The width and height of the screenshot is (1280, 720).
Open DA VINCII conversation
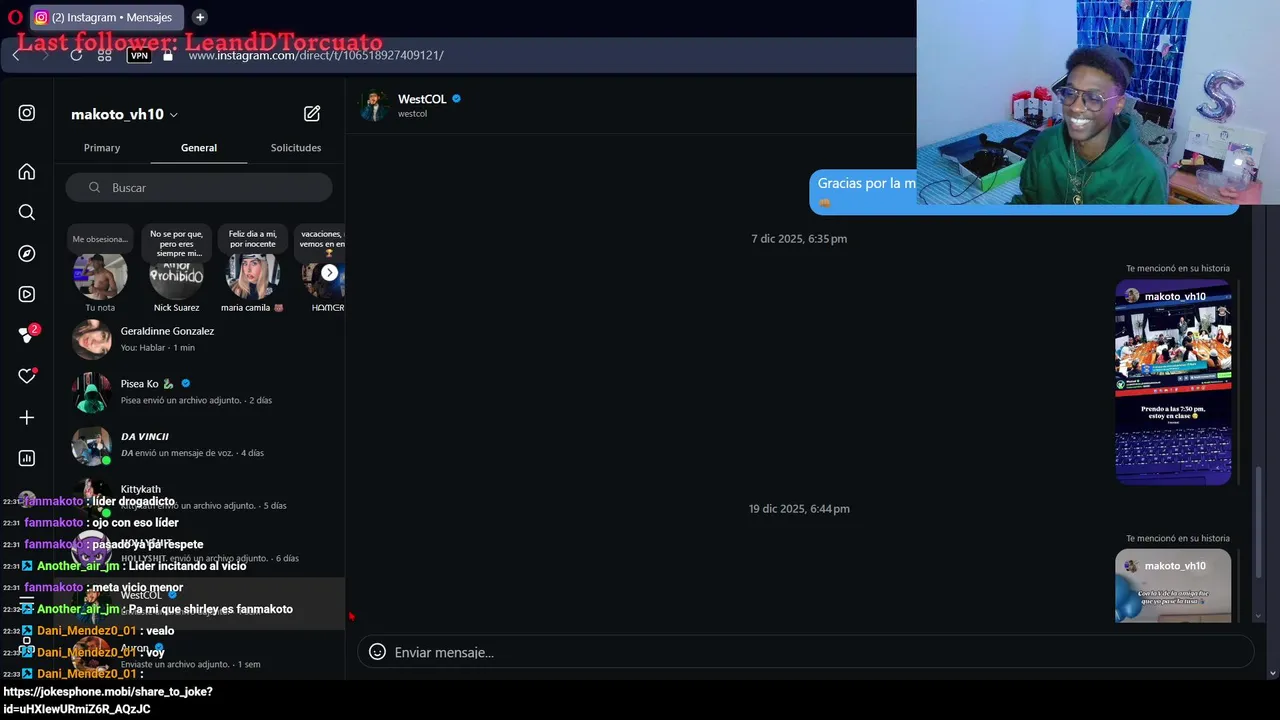199,445
